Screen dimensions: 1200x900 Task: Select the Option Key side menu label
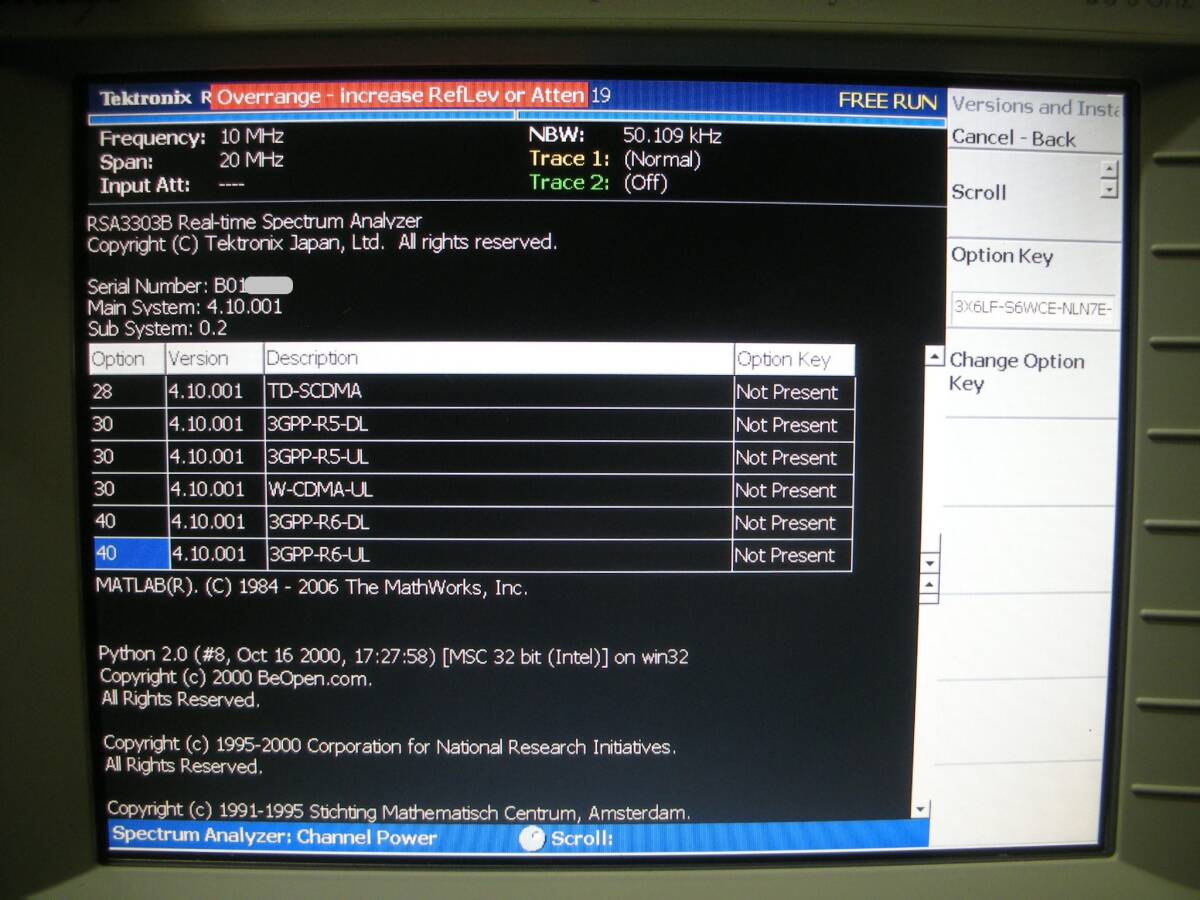pyautogui.click(x=1002, y=255)
